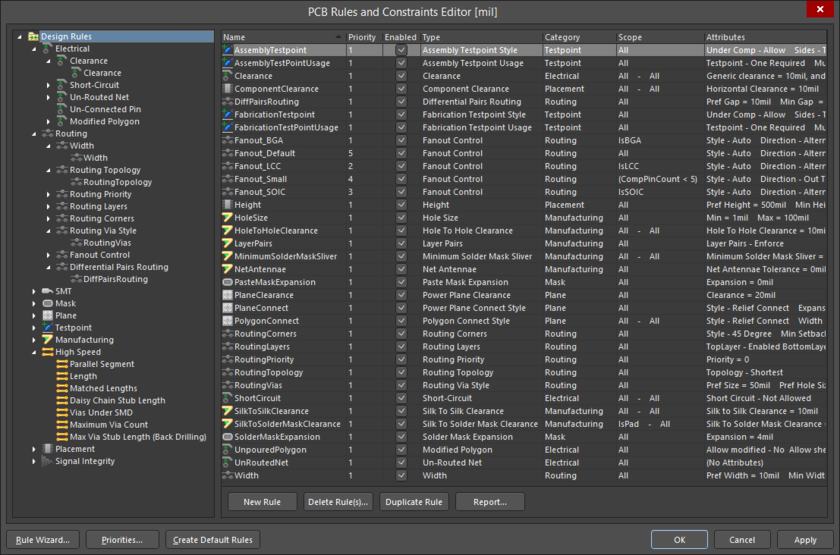Click the Mask category icon in tree
This screenshot has height=555, width=840.
(x=47, y=303)
